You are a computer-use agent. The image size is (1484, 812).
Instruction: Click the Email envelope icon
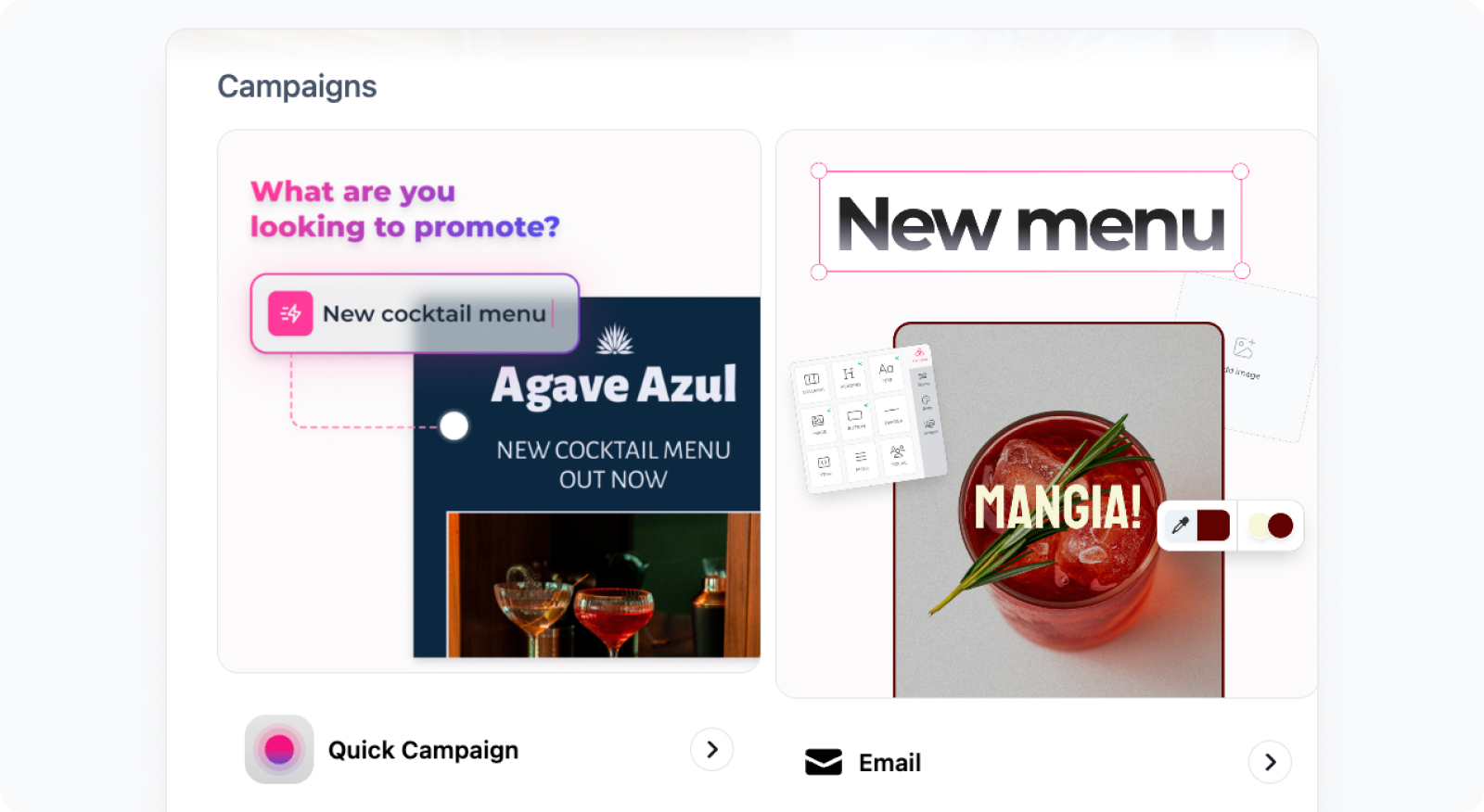(824, 762)
